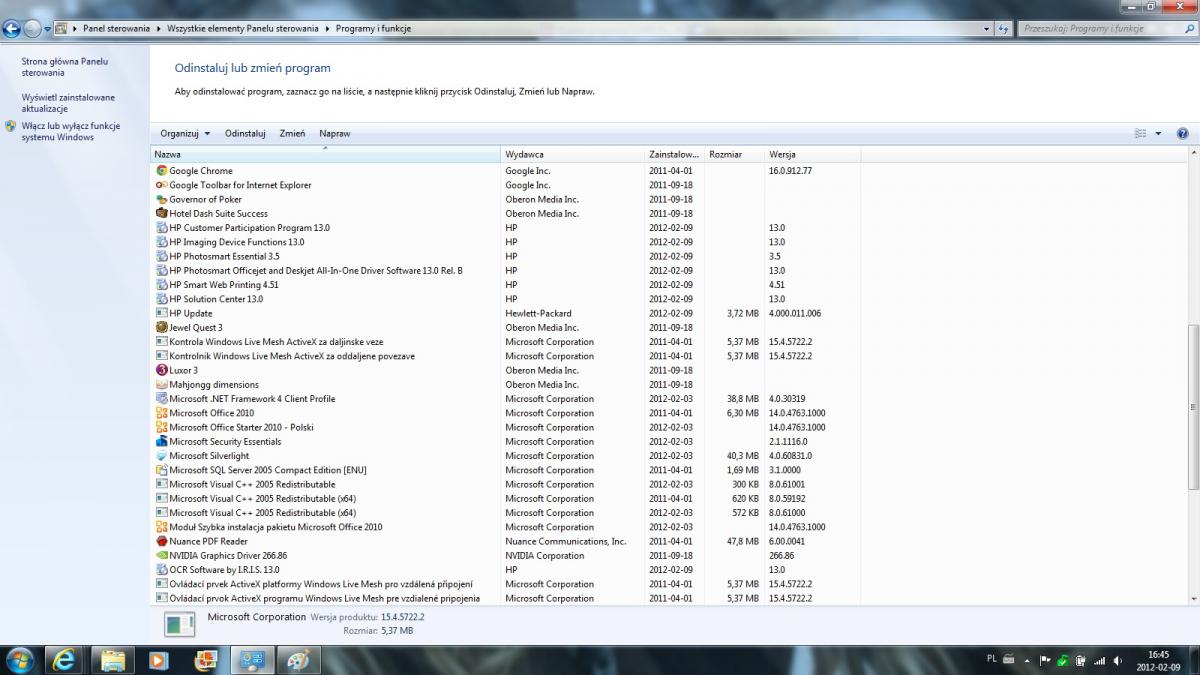Image resolution: width=1200 pixels, height=675 pixels.
Task: Select Moduł Szybka instalacja pakietu Microsoft Office
Action: tap(505, 527)
